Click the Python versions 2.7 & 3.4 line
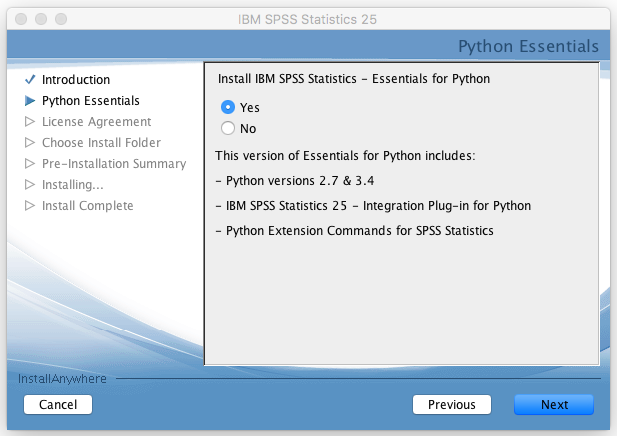 [295, 181]
